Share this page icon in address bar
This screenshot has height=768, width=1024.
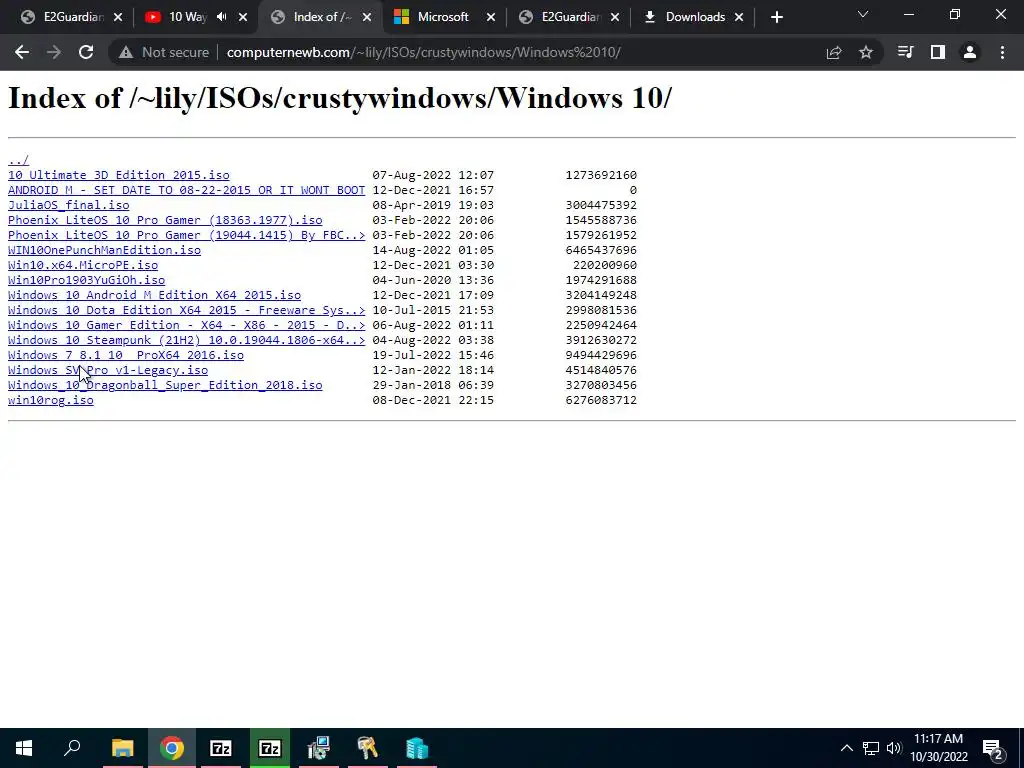tap(833, 52)
